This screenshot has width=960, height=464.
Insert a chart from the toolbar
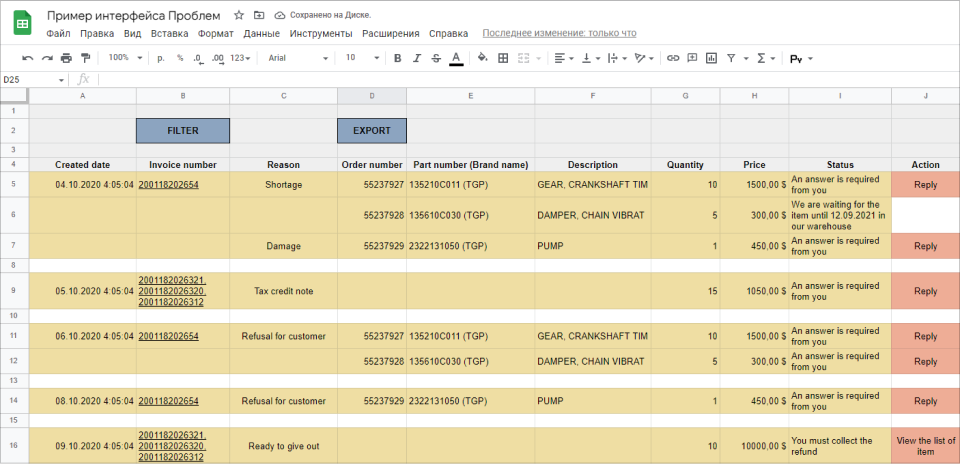711,58
